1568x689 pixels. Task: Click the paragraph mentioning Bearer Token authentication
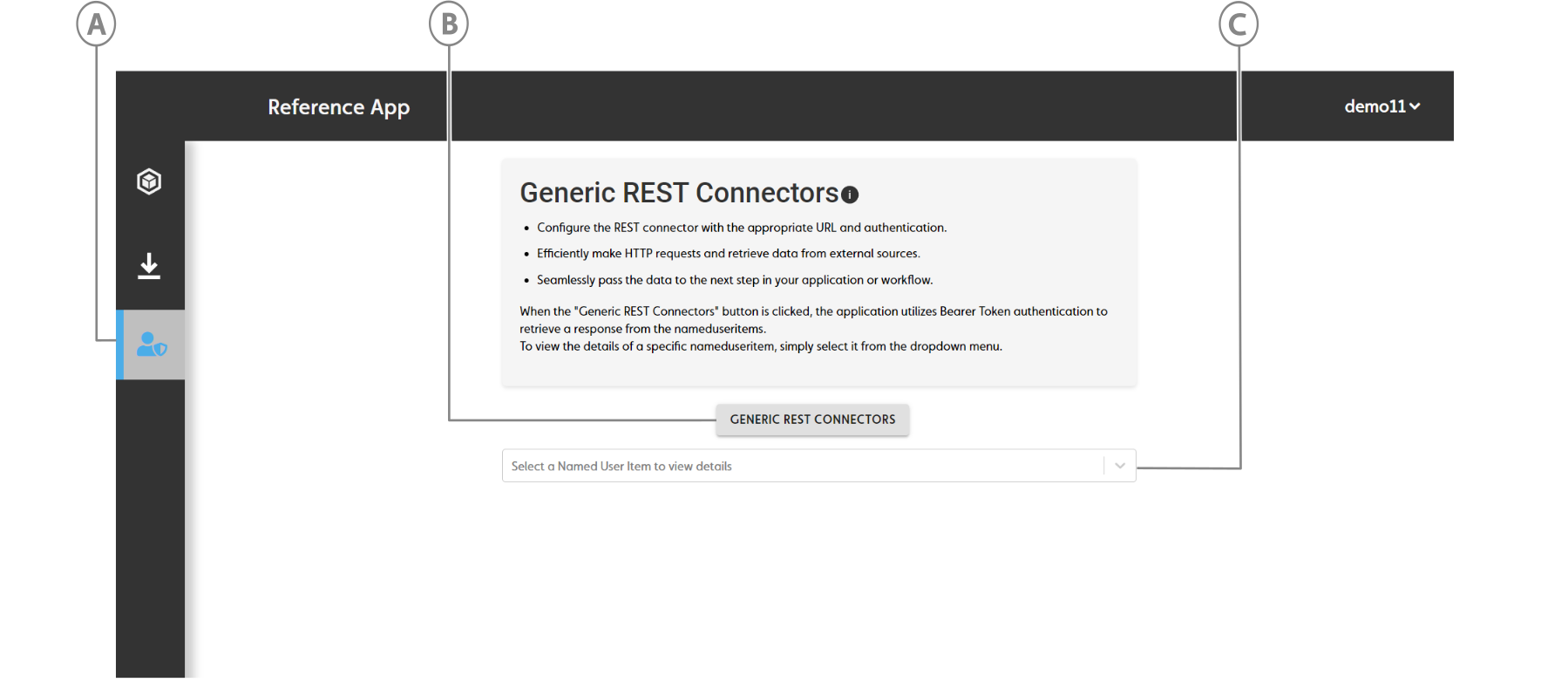[812, 319]
